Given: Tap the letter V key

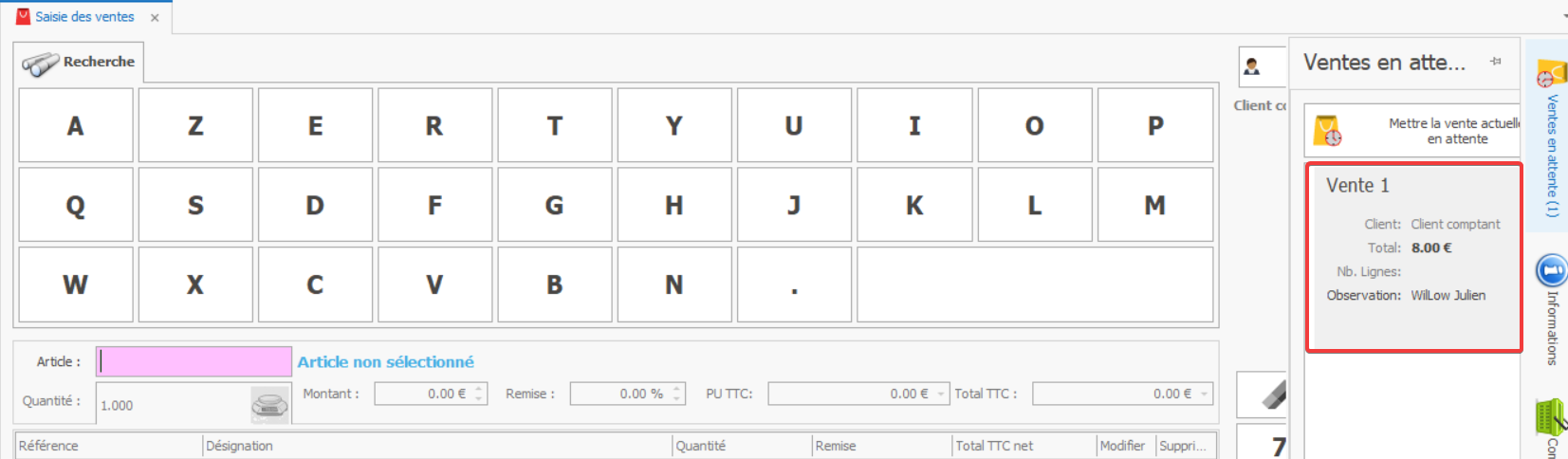Looking at the screenshot, I should [434, 285].
